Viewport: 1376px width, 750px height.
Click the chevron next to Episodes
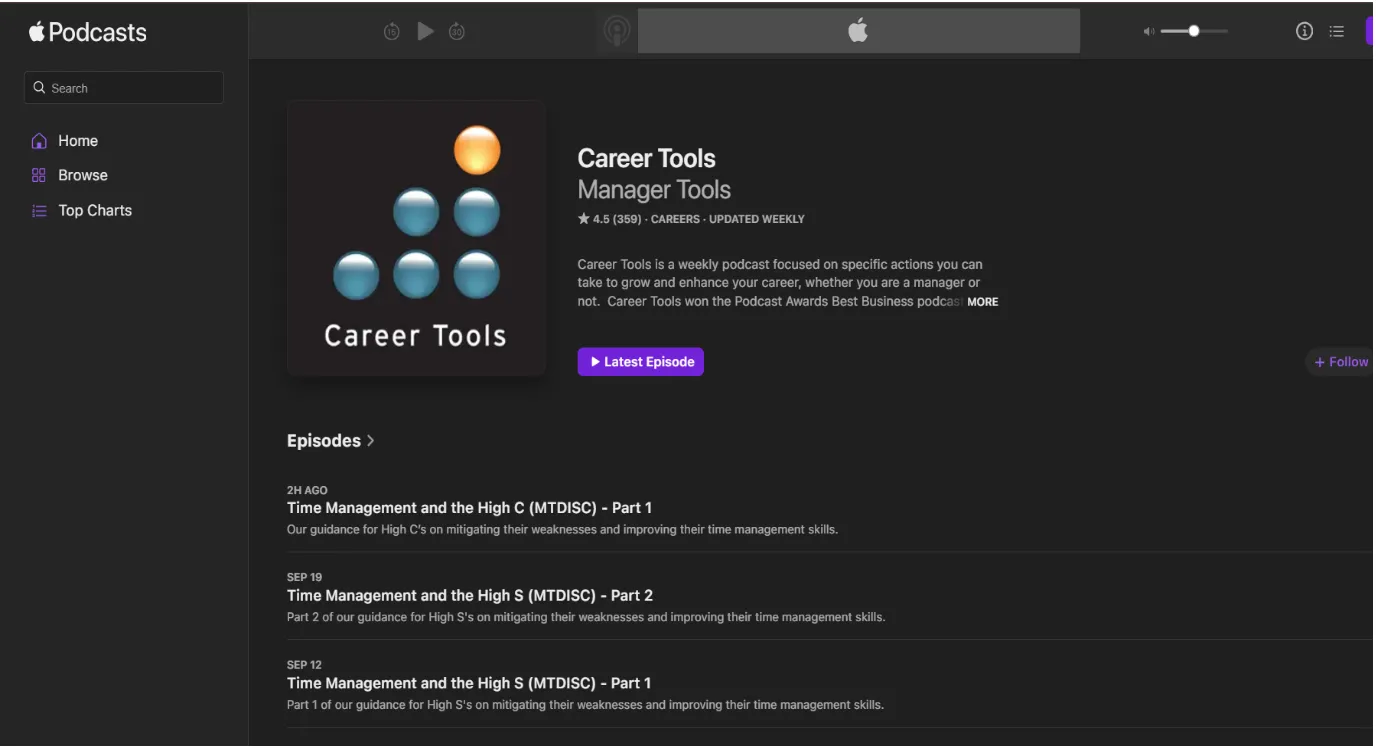[371, 441]
